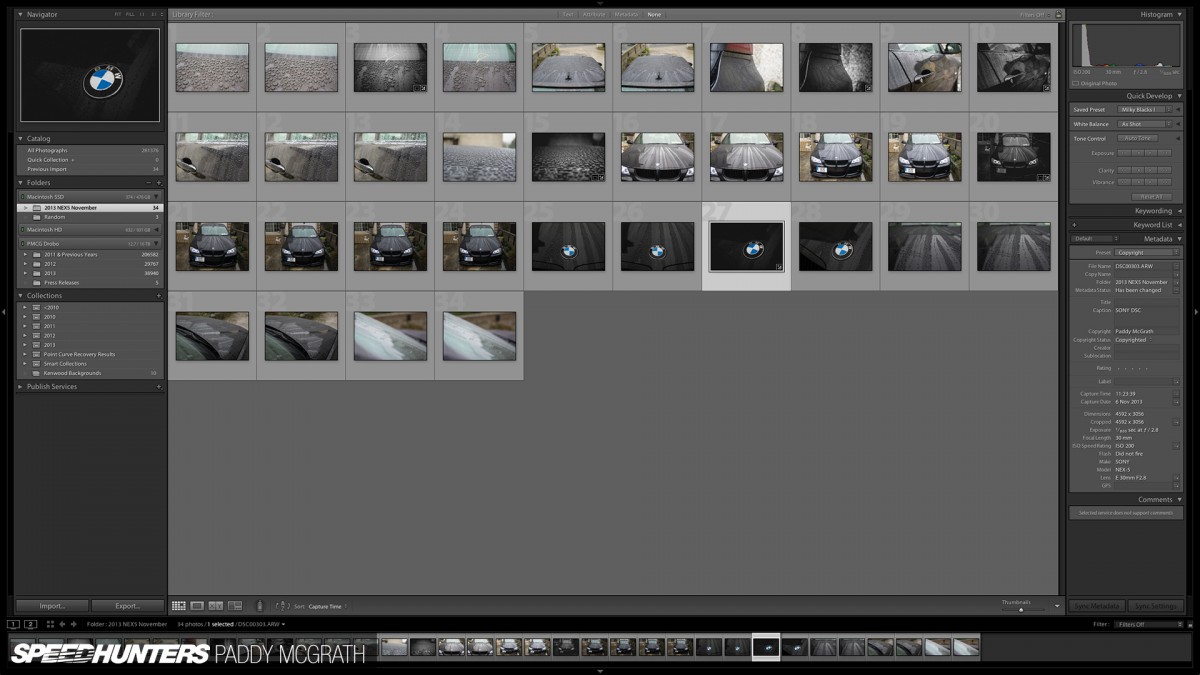Image resolution: width=1200 pixels, height=675 pixels.
Task: Click the Navigator BMW preview image
Action: 90,75
